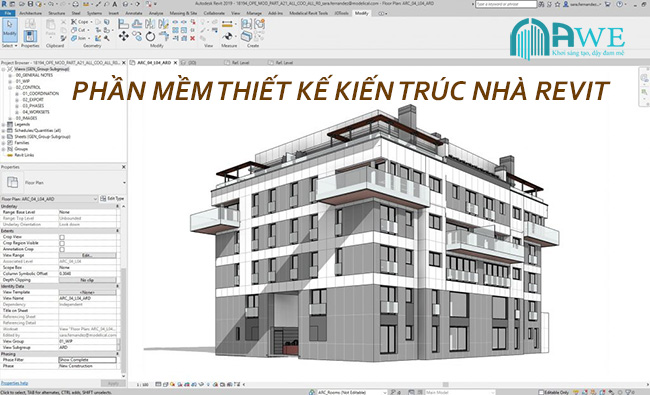Switch to the {3D} view tab

190,63
